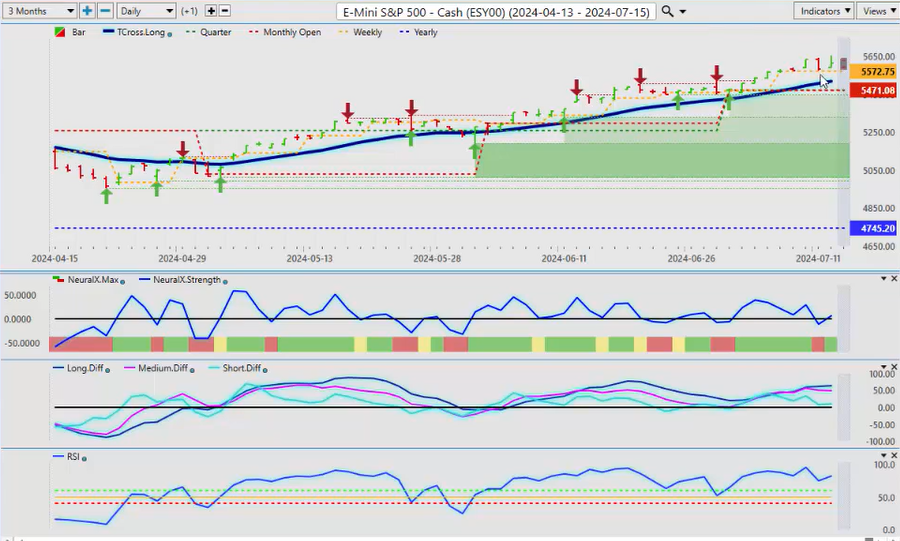The height and width of the screenshot is (541, 900).
Task: Click the Monthly Open legend entry
Action: (292, 32)
